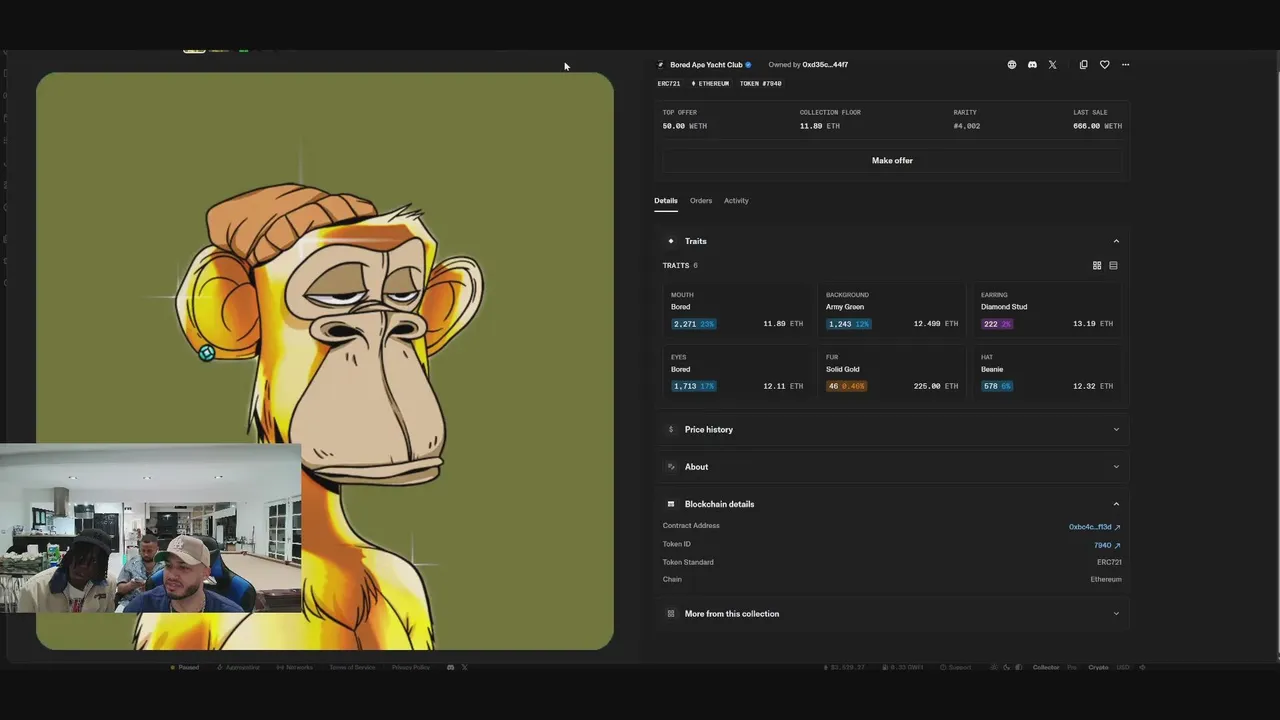1280x720 pixels.
Task: Open the Discord icon in the footer
Action: click(450, 667)
